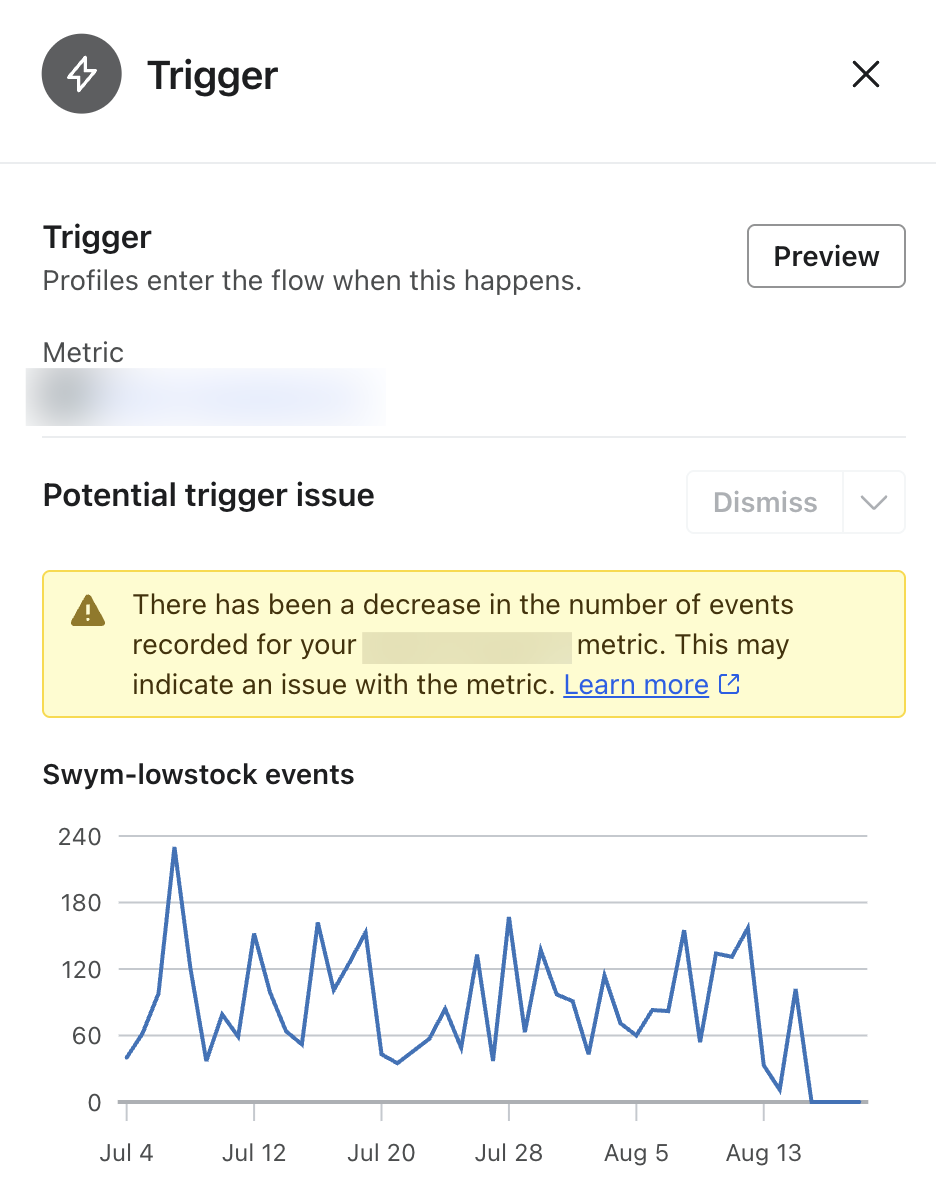Click the Swym-lowstock events chart title
Screen dimensions: 936x1200
click(x=198, y=774)
